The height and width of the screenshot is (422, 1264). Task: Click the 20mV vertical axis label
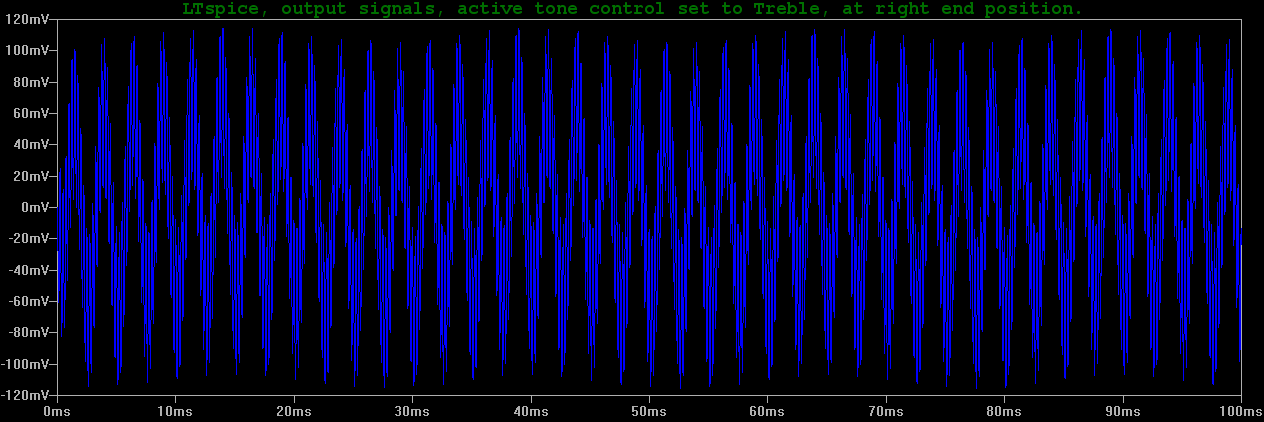coord(30,176)
